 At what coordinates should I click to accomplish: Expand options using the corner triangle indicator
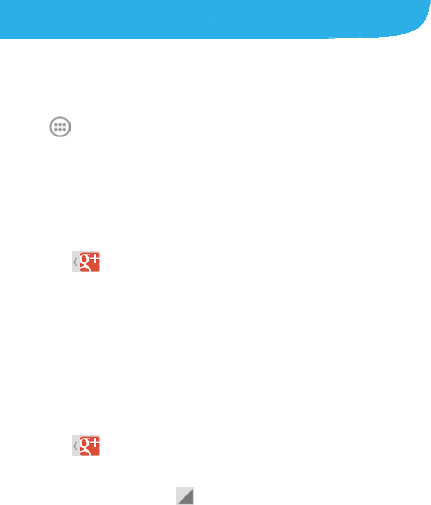[185, 496]
